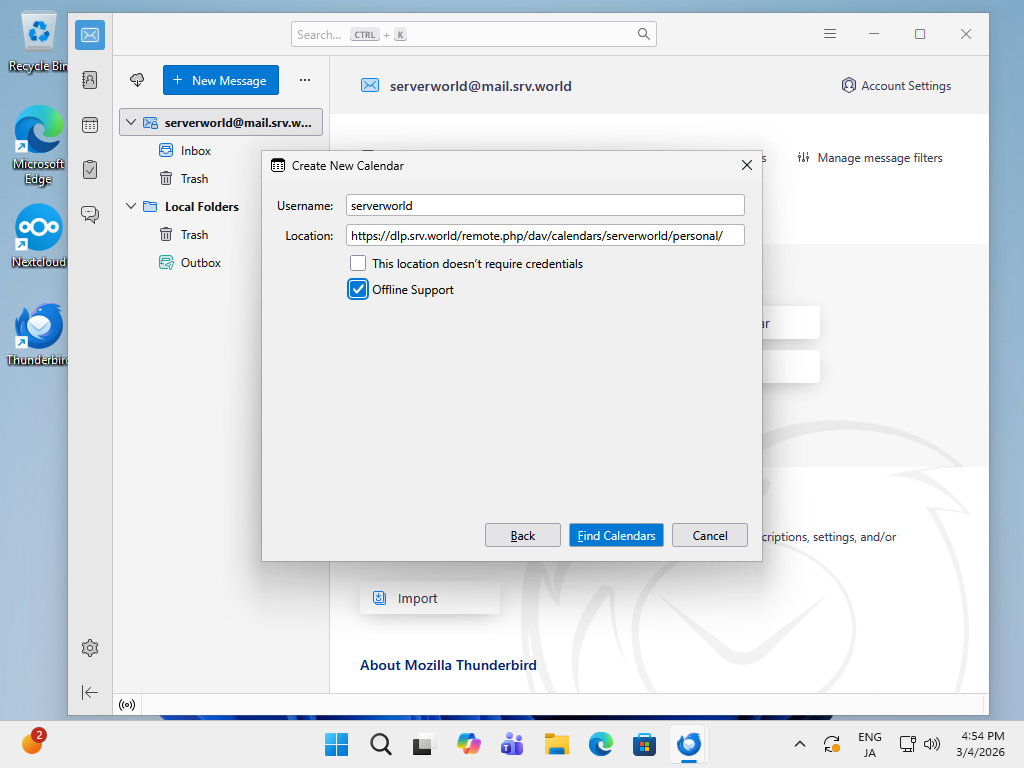The image size is (1024, 768).
Task: Click the Import button
Action: (x=430, y=598)
